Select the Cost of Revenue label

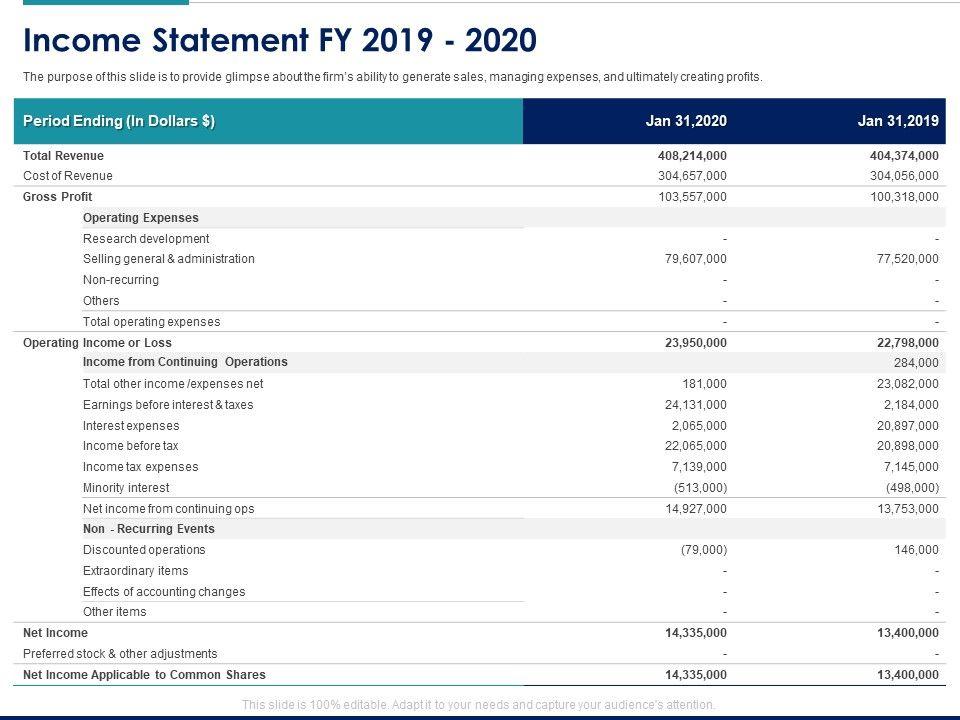[x=67, y=176]
